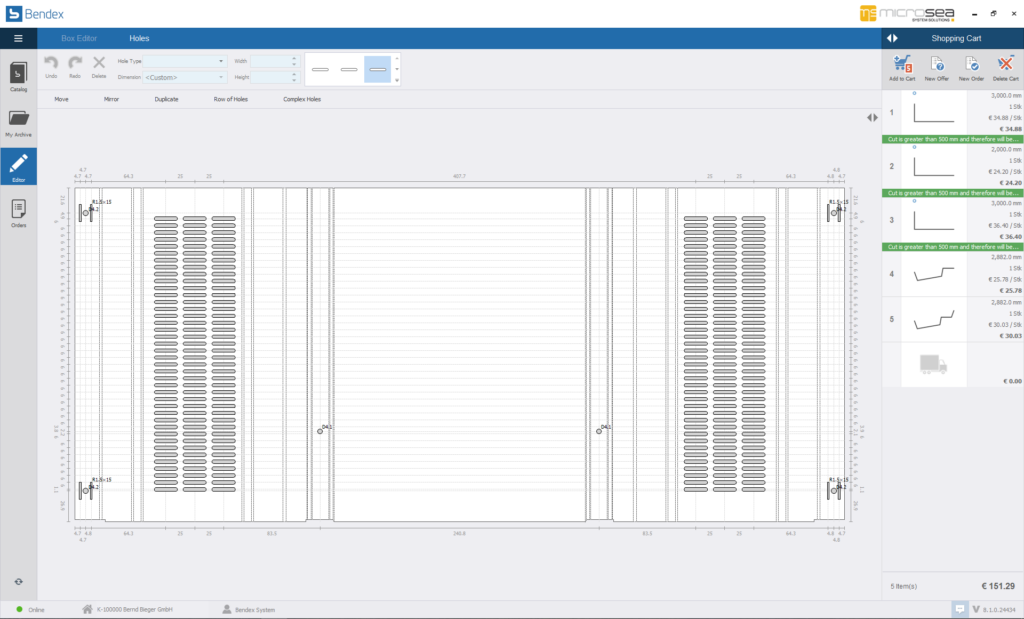Screen dimensions: 1024x619
Task: Delete the selected hole with the X icon
Action: (x=99, y=64)
